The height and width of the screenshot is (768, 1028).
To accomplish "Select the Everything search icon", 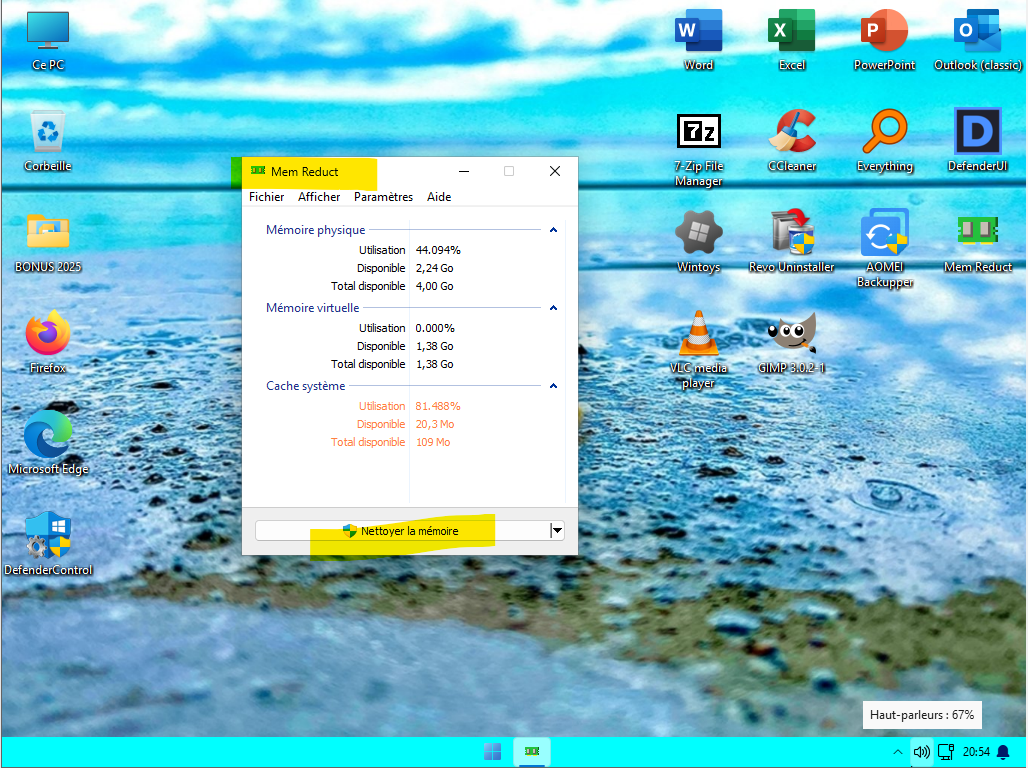I will click(884, 141).
